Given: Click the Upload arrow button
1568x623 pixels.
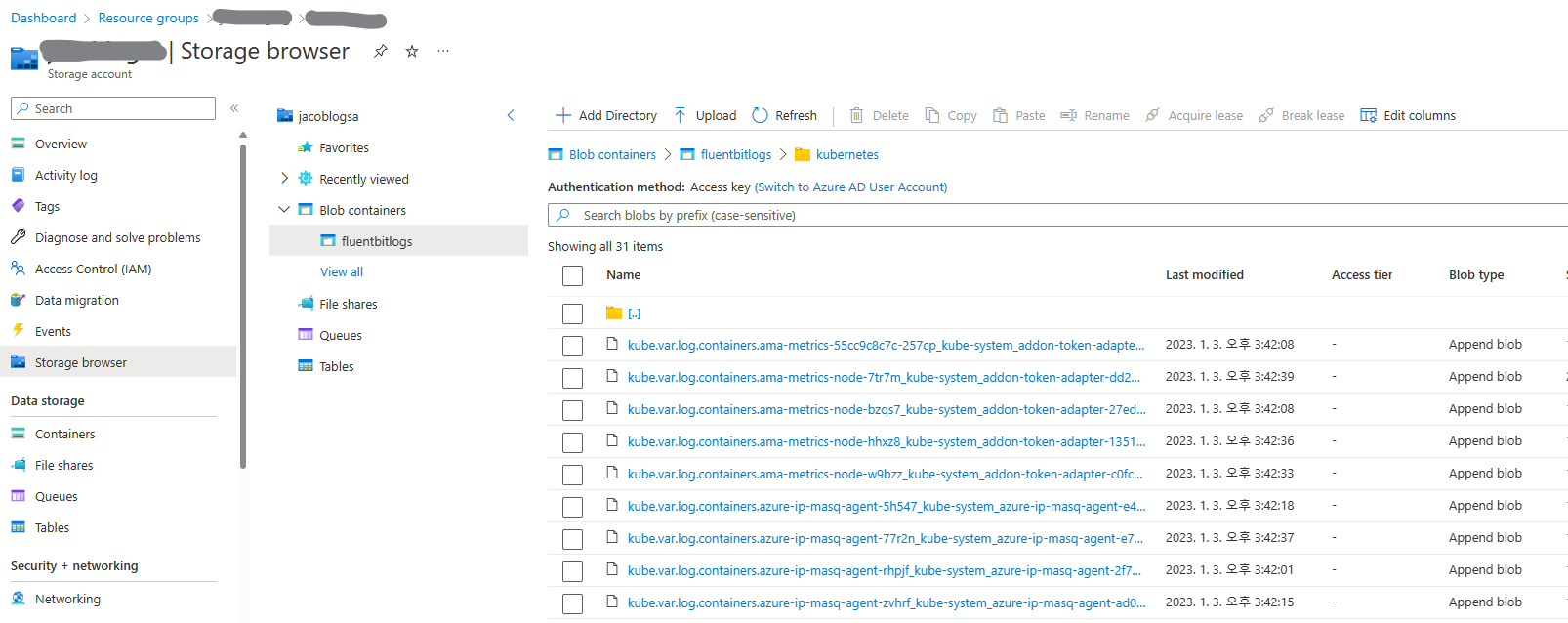Looking at the screenshot, I should (705, 115).
